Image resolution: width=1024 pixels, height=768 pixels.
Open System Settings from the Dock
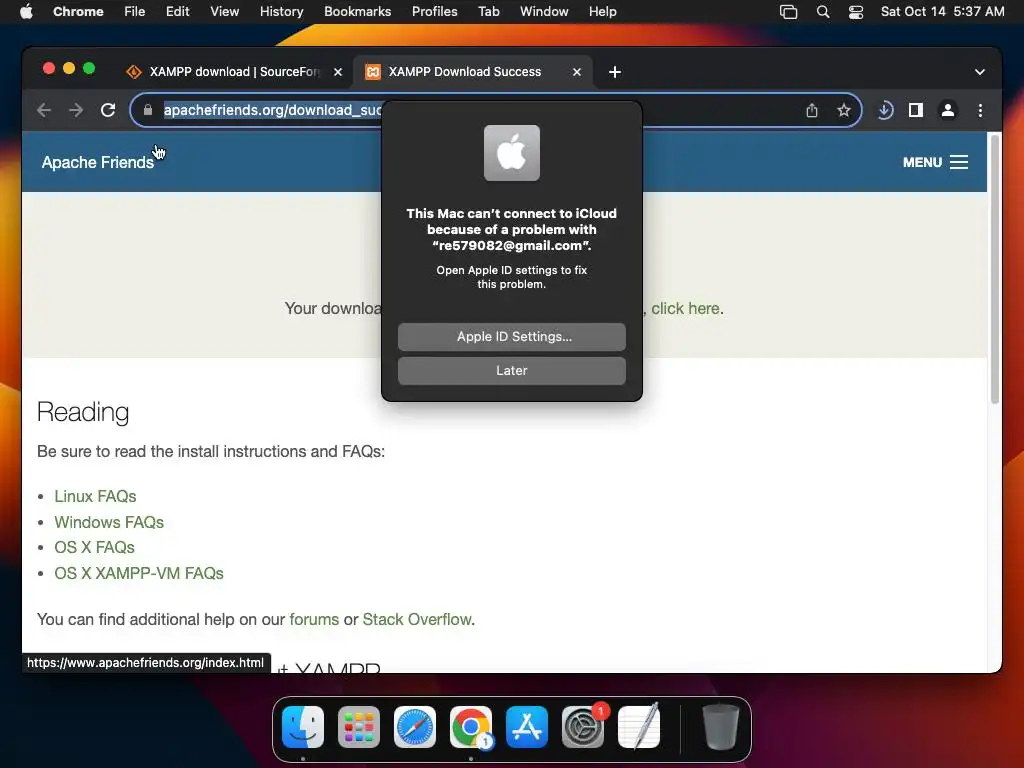[583, 727]
